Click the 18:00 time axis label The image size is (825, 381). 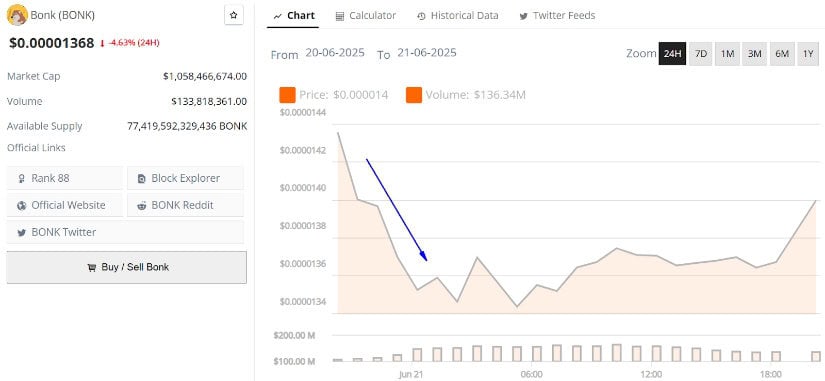[770, 374]
